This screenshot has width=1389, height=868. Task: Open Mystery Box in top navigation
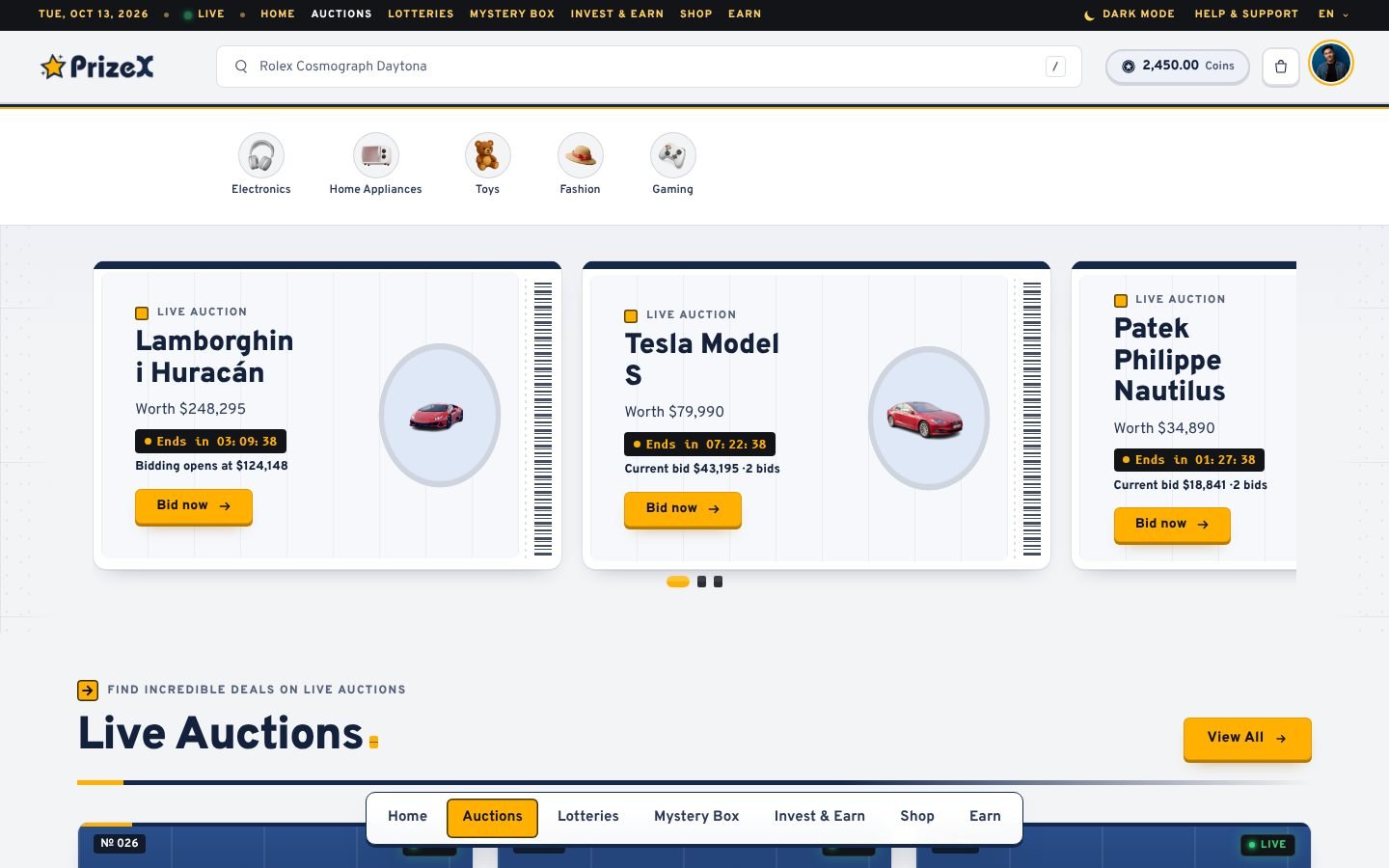click(512, 14)
